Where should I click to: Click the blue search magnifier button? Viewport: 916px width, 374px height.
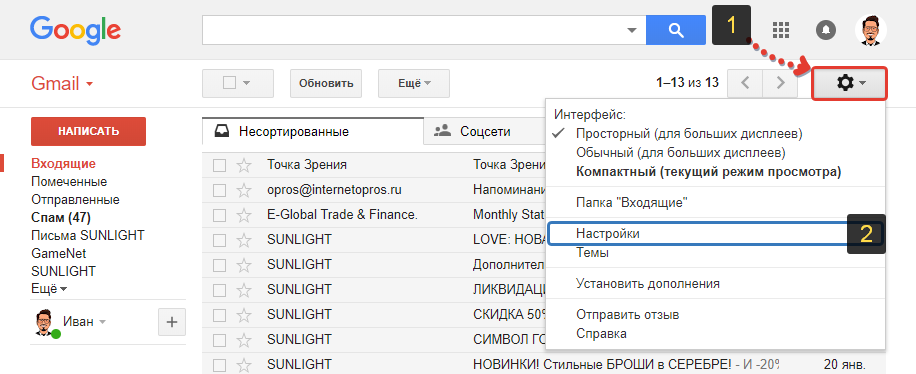point(676,30)
